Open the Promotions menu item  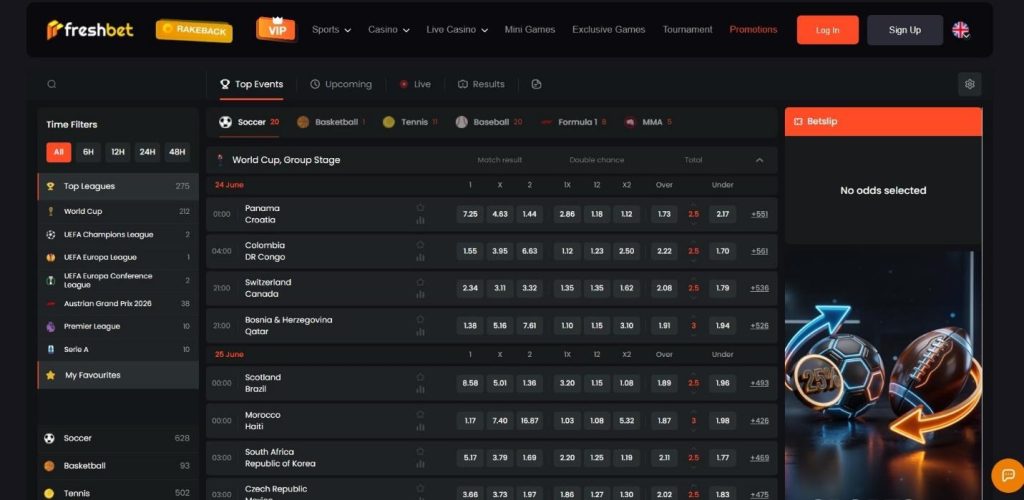(753, 29)
